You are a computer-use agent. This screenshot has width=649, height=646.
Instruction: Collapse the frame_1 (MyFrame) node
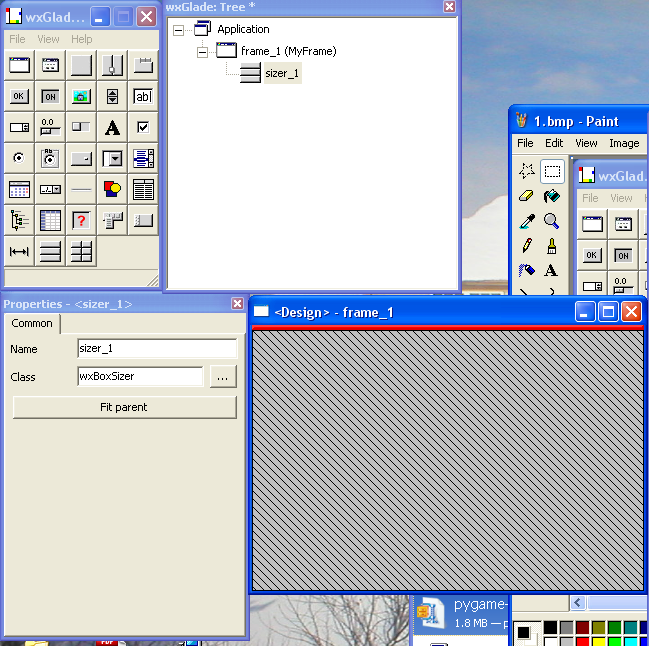[203, 51]
